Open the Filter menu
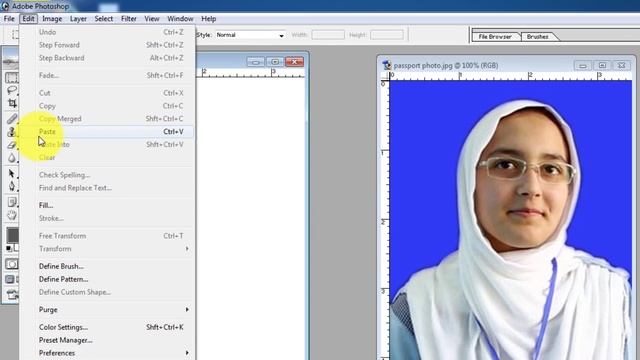The height and width of the screenshot is (360, 640). pyautogui.click(x=129, y=19)
